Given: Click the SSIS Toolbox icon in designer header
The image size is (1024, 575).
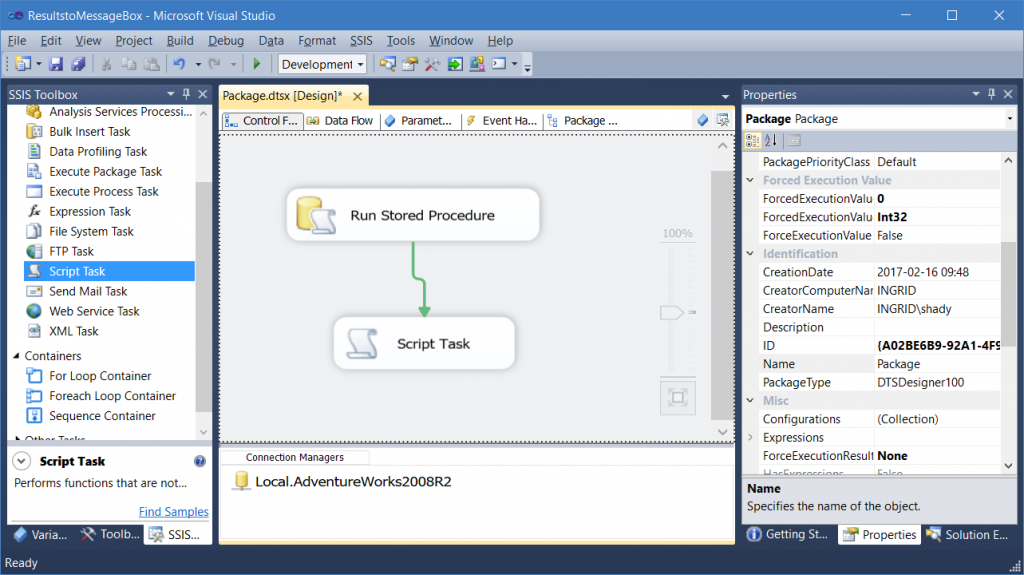Looking at the screenshot, I should tap(723, 120).
